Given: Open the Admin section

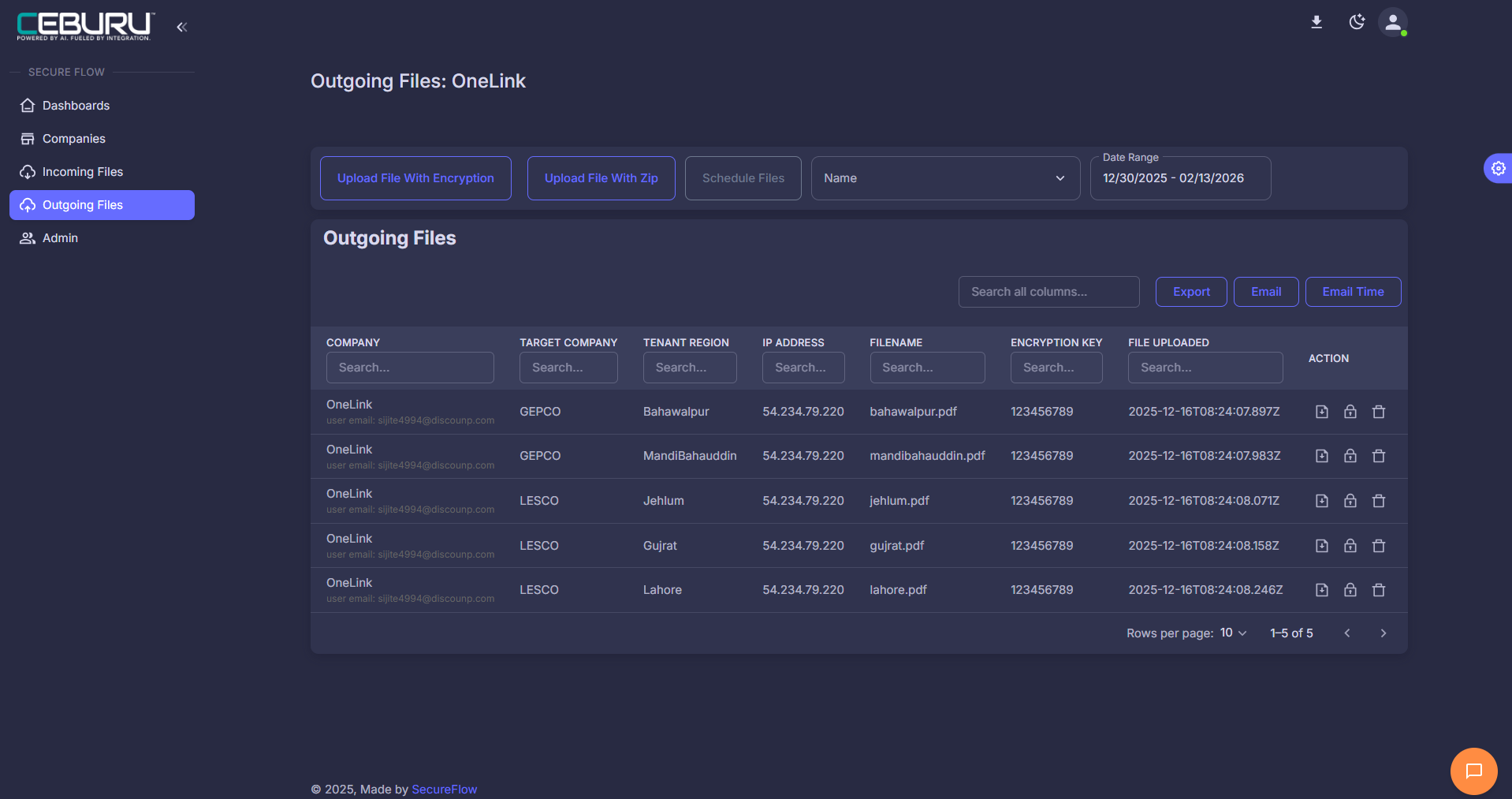Looking at the screenshot, I should [x=102, y=238].
